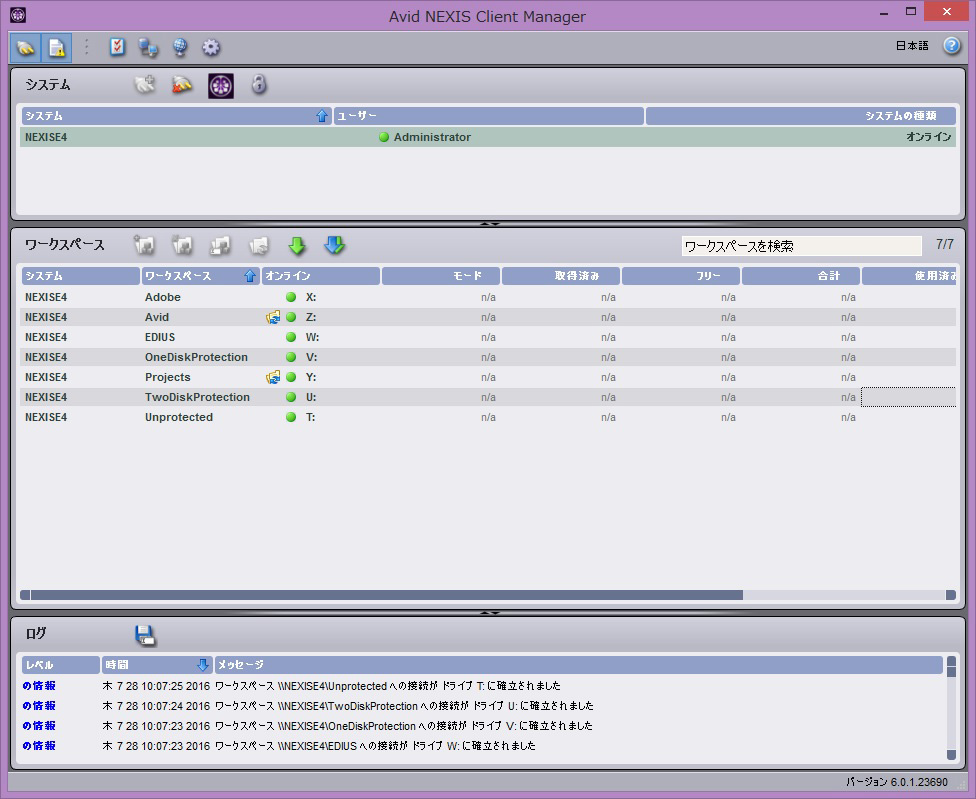Save the log using the floppy disk icon
Image resolution: width=976 pixels, height=799 pixels.
(x=145, y=635)
